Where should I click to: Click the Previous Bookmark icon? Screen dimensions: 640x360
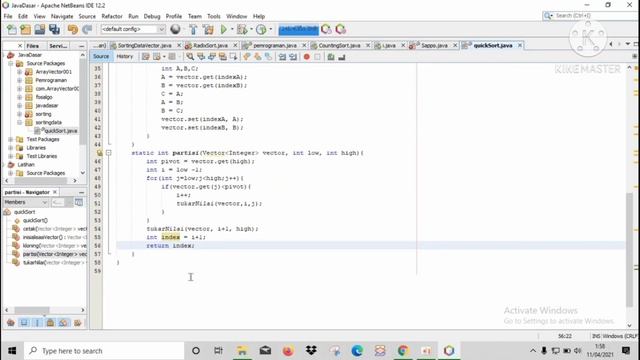pos(247,57)
